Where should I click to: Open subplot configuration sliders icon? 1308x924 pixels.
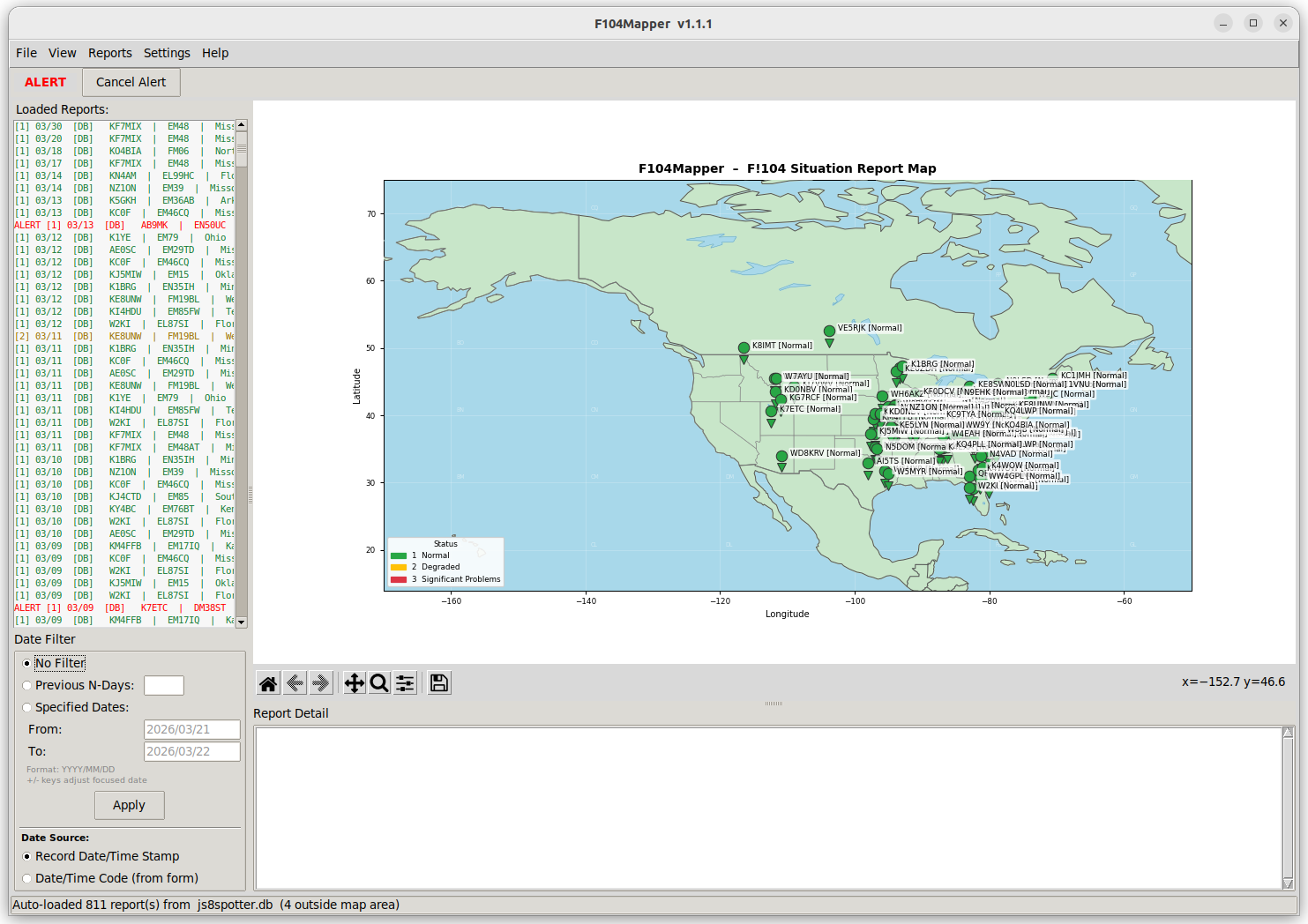point(405,683)
